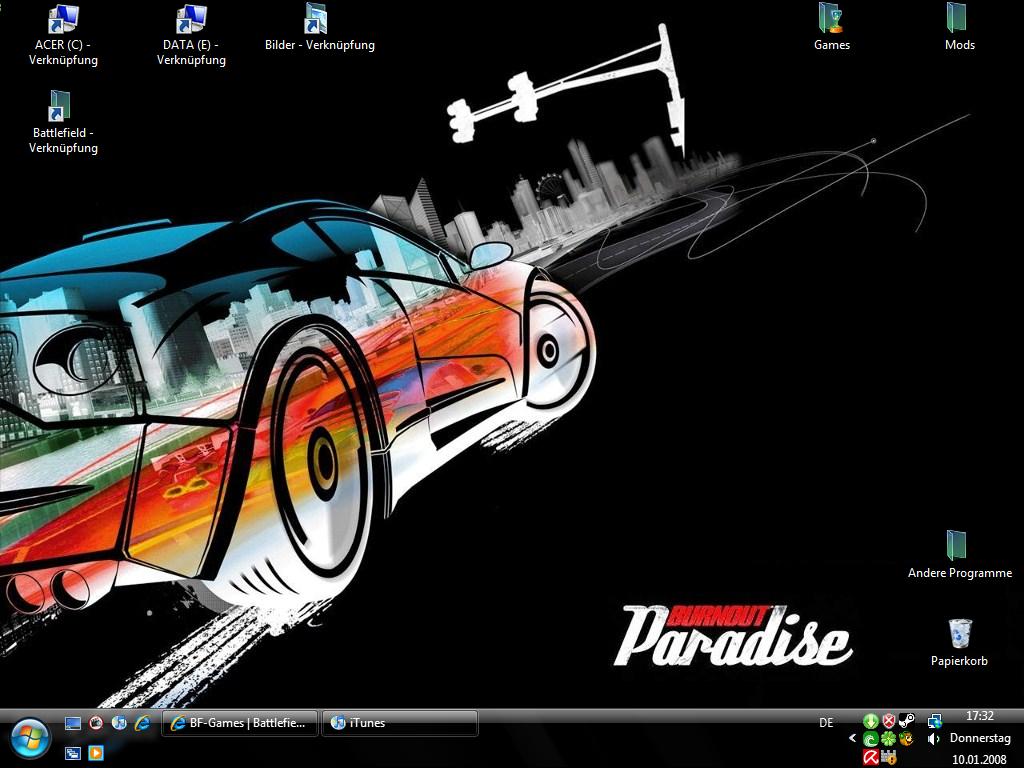Click the bear with headphones tray icon
1024x768 pixels.
click(x=906, y=739)
